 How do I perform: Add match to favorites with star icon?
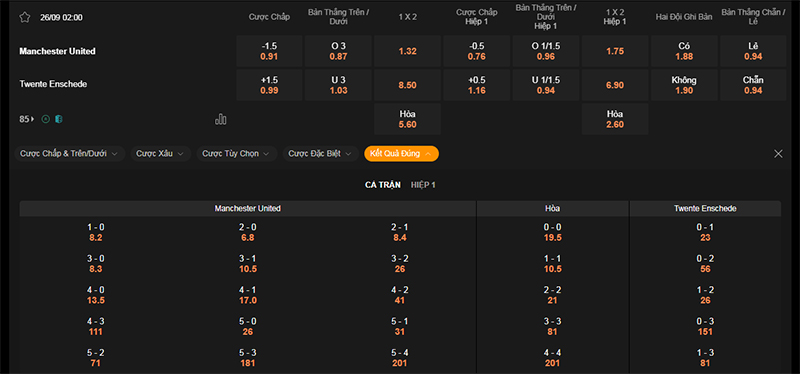(24, 17)
